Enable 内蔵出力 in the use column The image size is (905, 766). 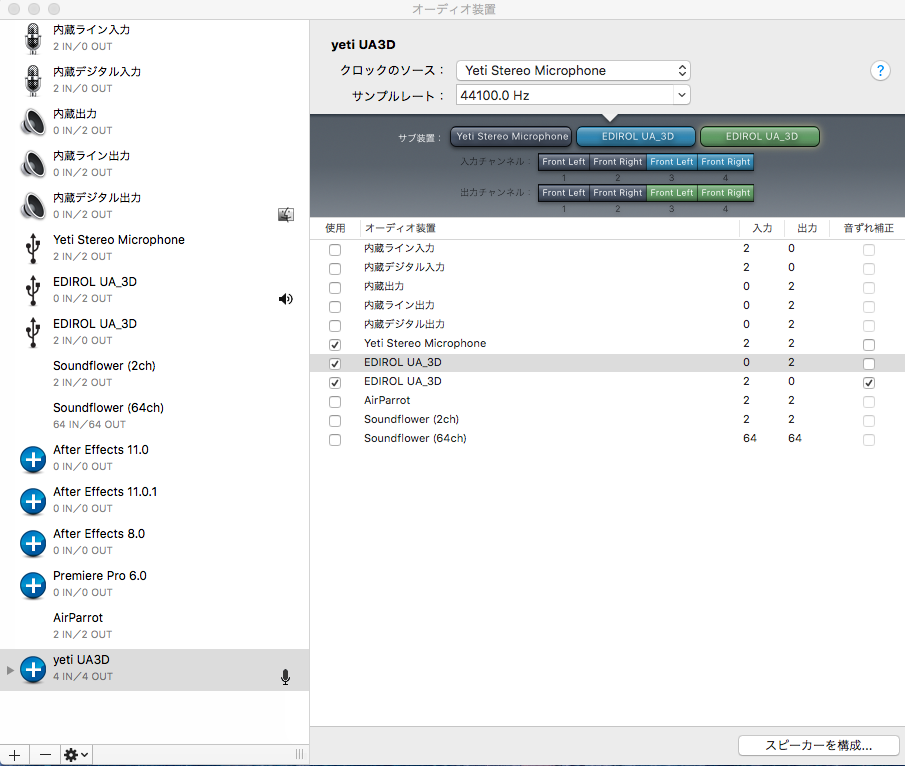point(335,287)
